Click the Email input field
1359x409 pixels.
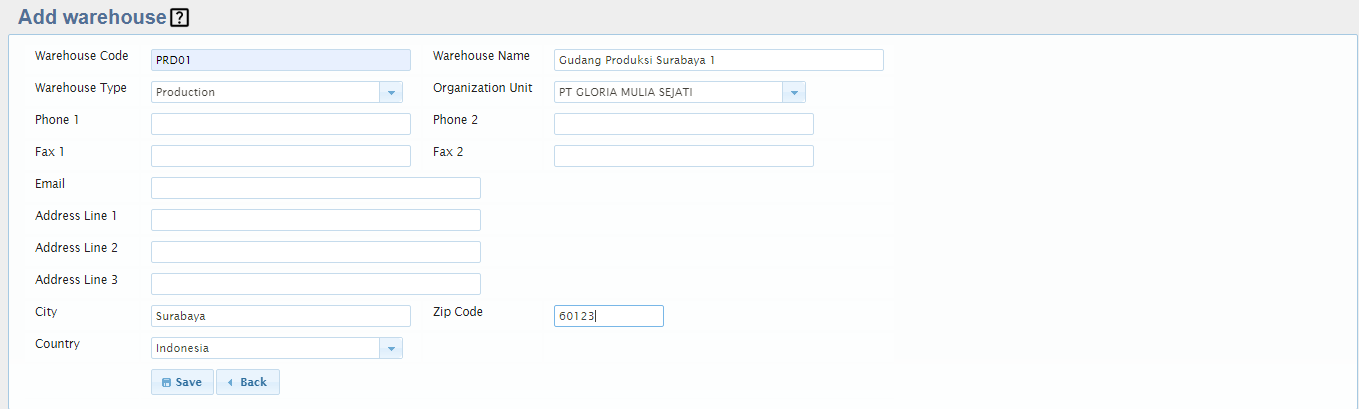(x=316, y=188)
